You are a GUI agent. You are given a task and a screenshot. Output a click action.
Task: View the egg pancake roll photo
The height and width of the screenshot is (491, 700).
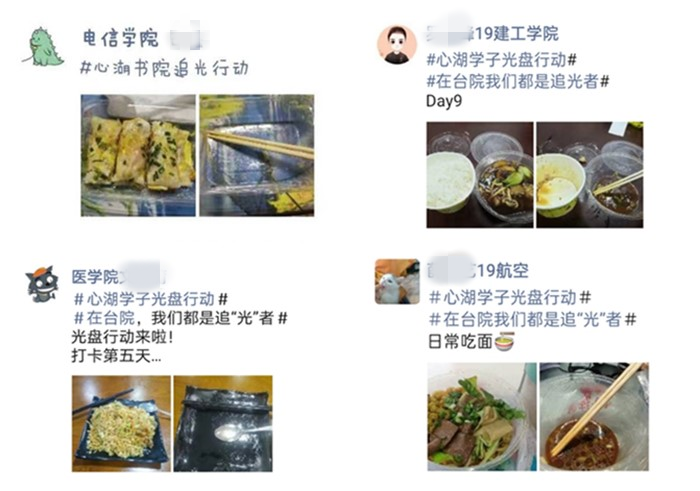coord(138,155)
